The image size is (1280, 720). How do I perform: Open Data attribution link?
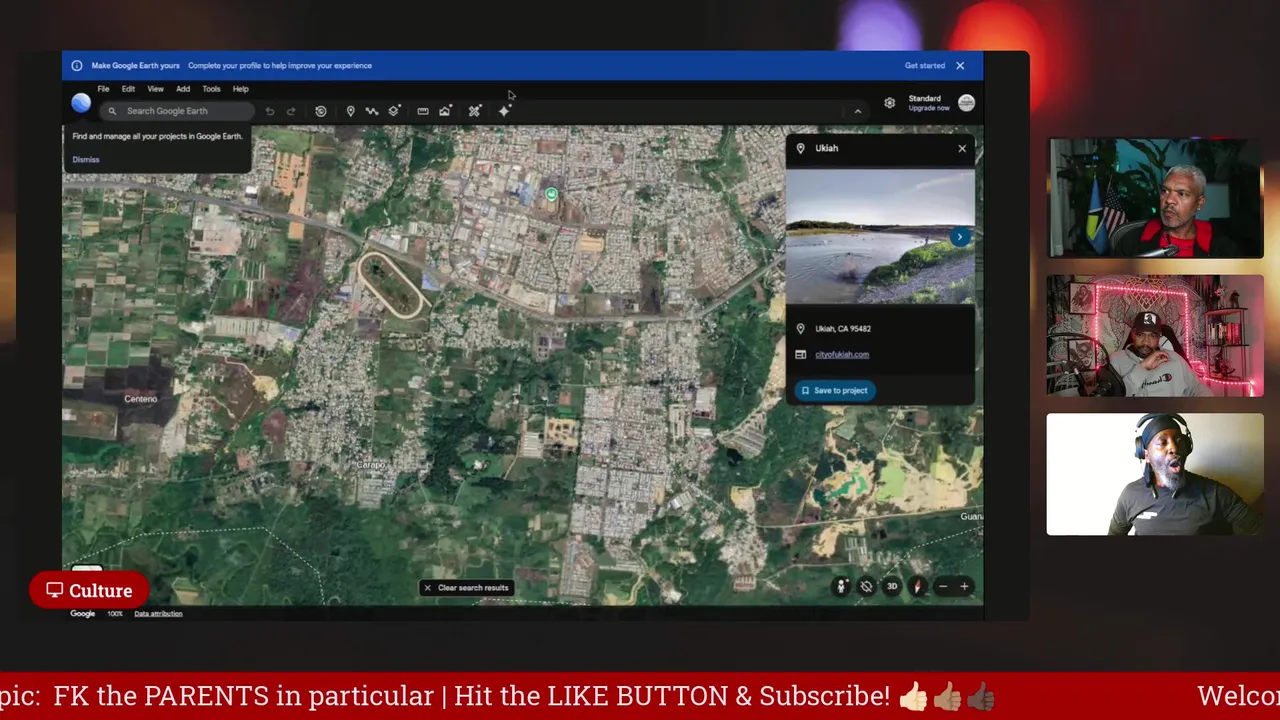tap(158, 614)
